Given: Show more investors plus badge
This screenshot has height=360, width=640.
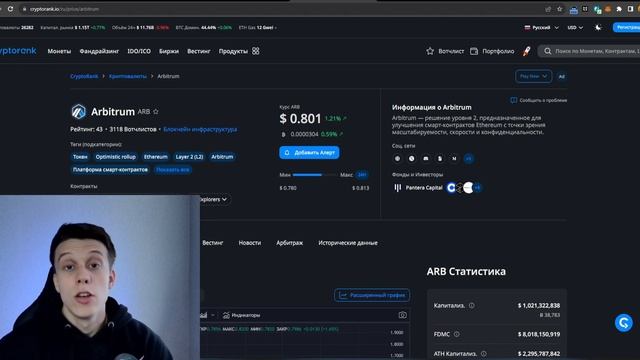Looking at the screenshot, I should 477,187.
